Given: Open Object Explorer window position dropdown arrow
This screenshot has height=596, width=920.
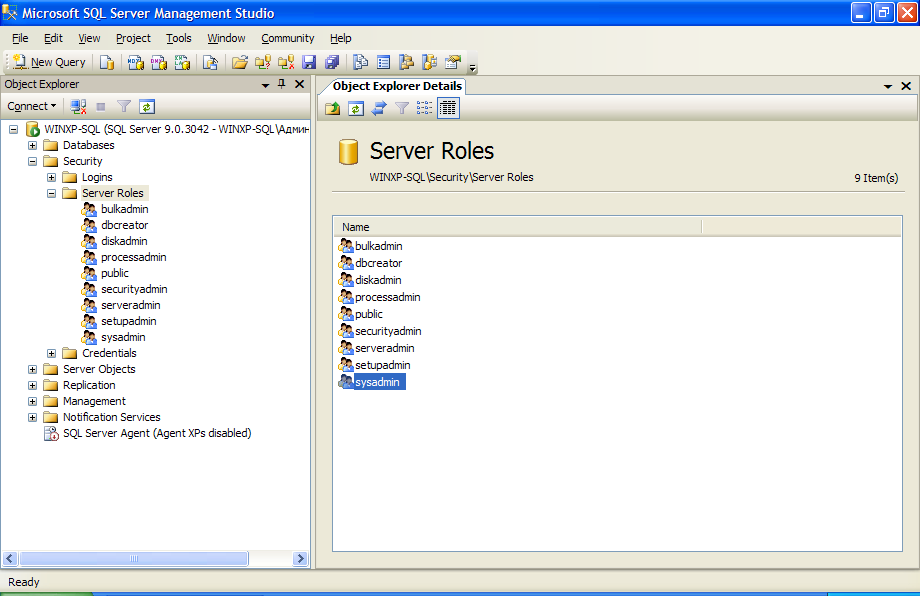Looking at the screenshot, I should click(x=265, y=85).
